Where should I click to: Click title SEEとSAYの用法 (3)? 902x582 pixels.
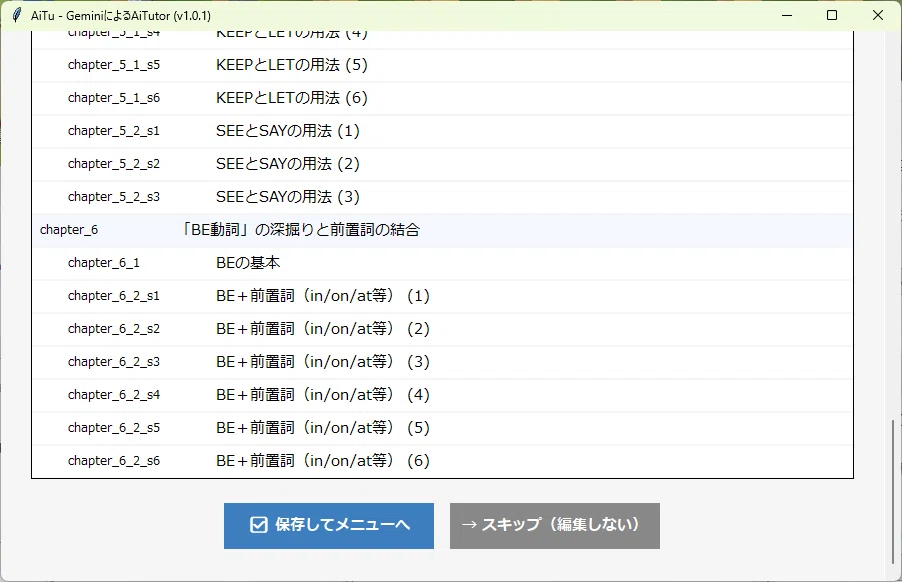288,197
